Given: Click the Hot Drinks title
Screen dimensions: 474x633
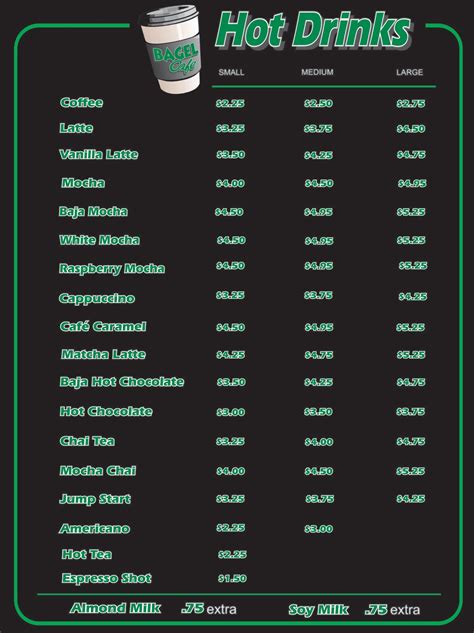Looking at the screenshot, I should (313, 29).
